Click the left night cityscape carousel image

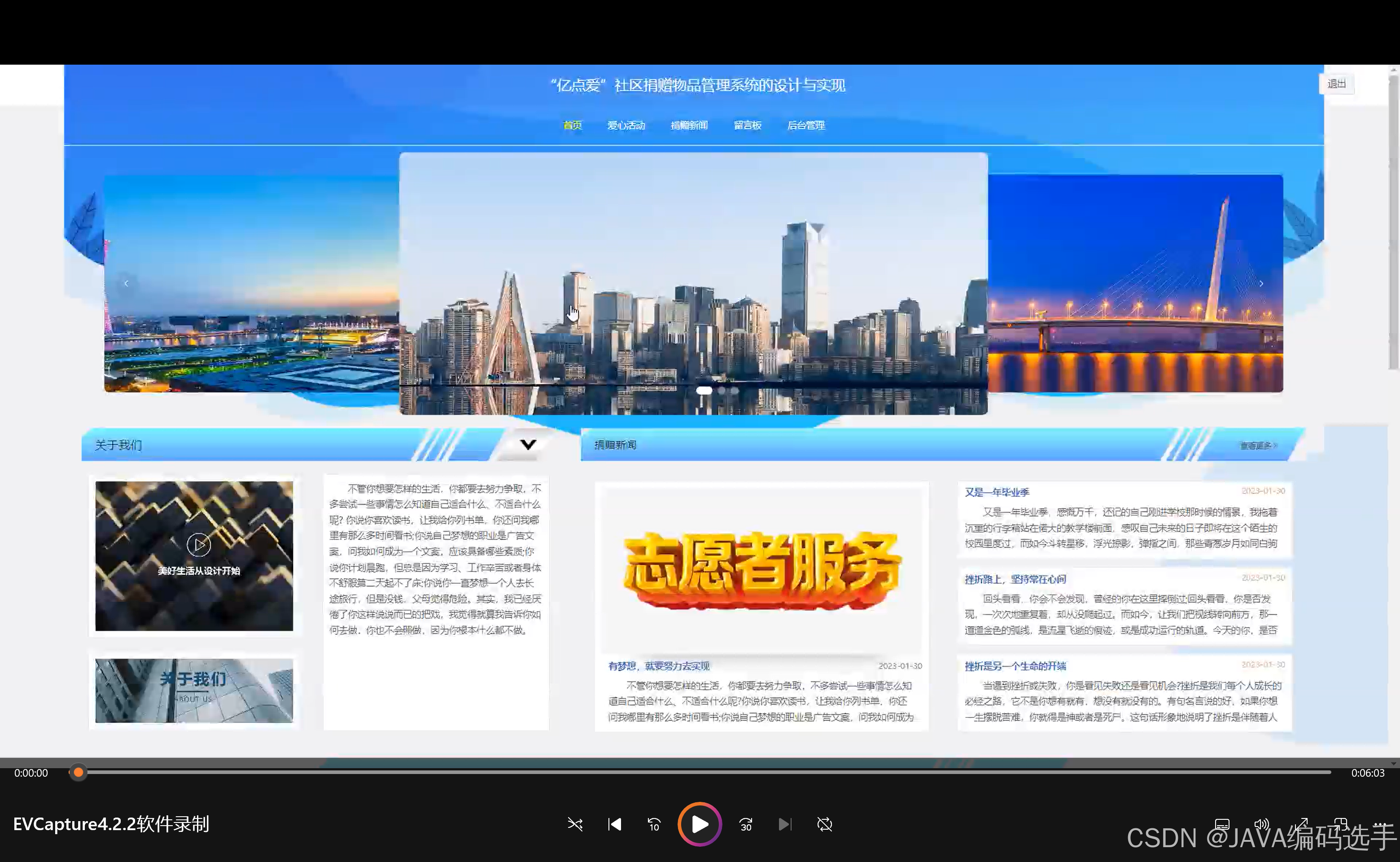pyautogui.click(x=251, y=283)
